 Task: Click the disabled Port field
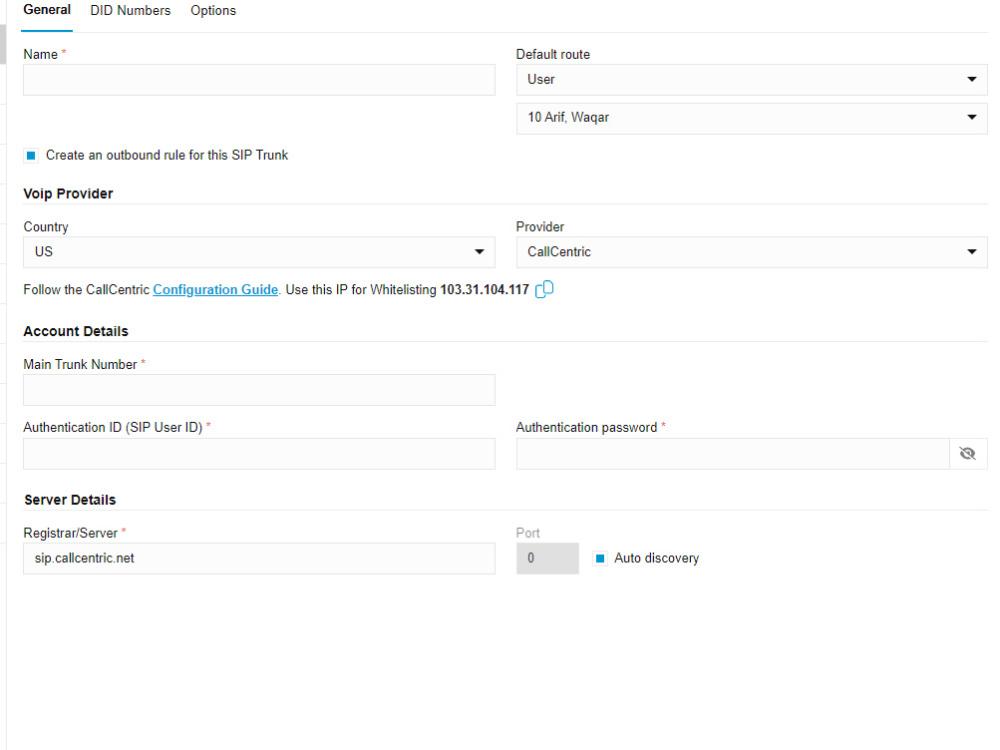point(547,558)
